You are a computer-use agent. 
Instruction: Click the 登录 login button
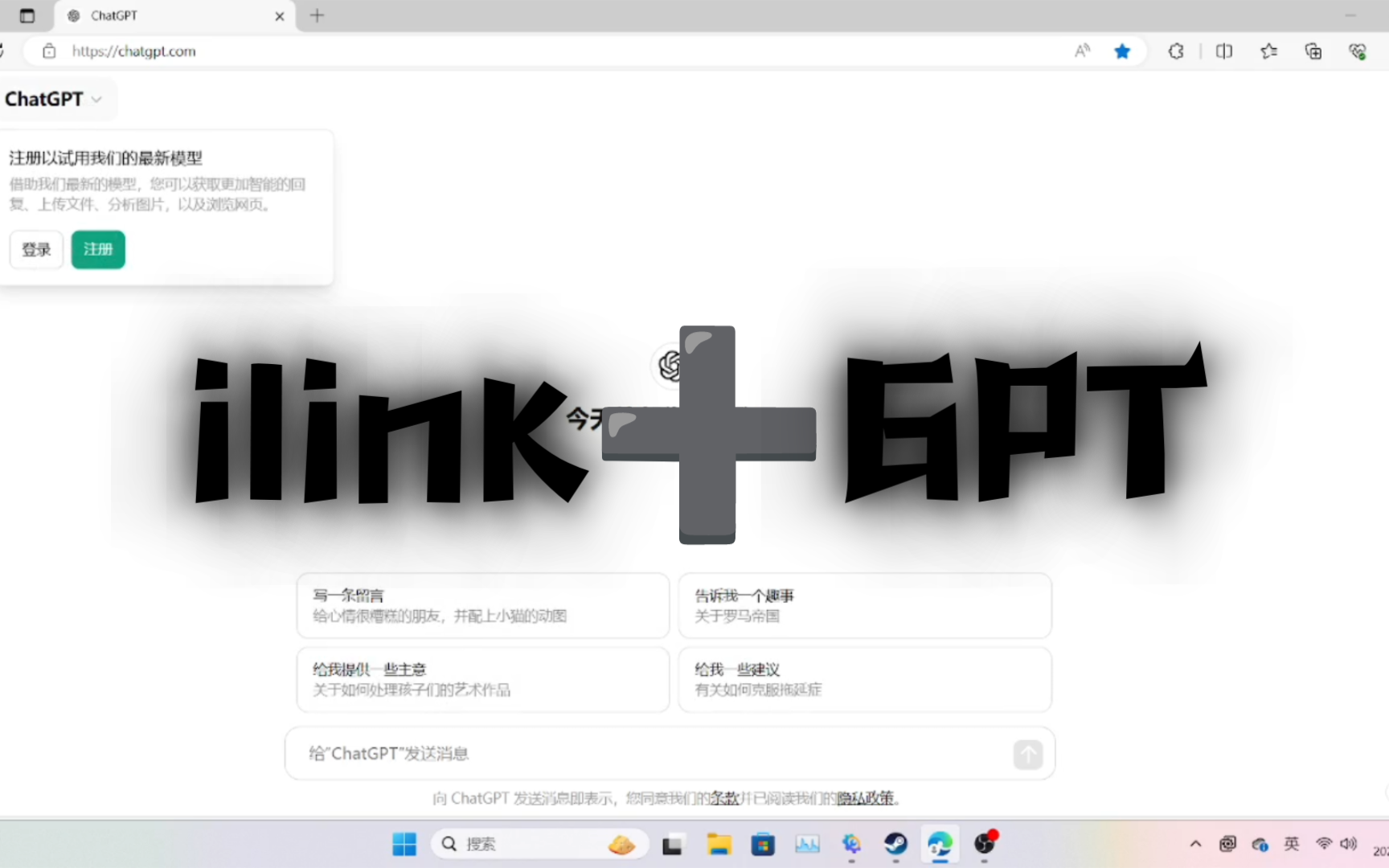36,250
